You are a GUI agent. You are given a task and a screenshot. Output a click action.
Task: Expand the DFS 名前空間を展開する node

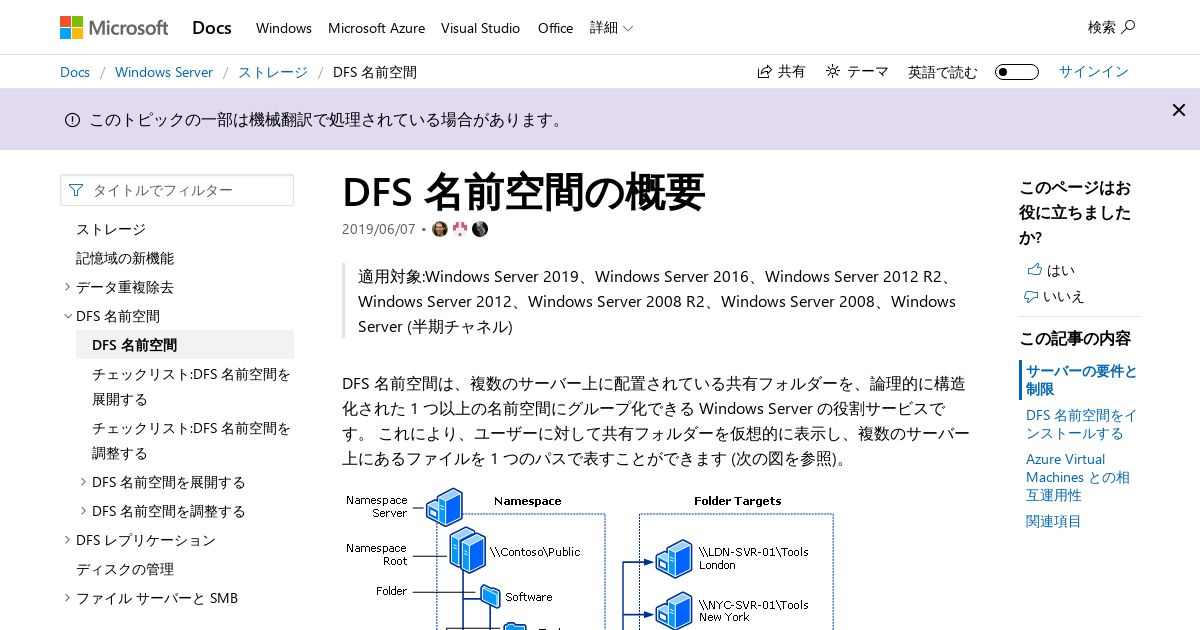tap(83, 482)
